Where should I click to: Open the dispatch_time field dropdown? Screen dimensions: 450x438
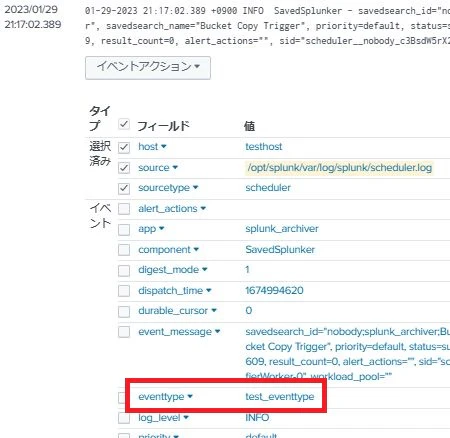175,290
